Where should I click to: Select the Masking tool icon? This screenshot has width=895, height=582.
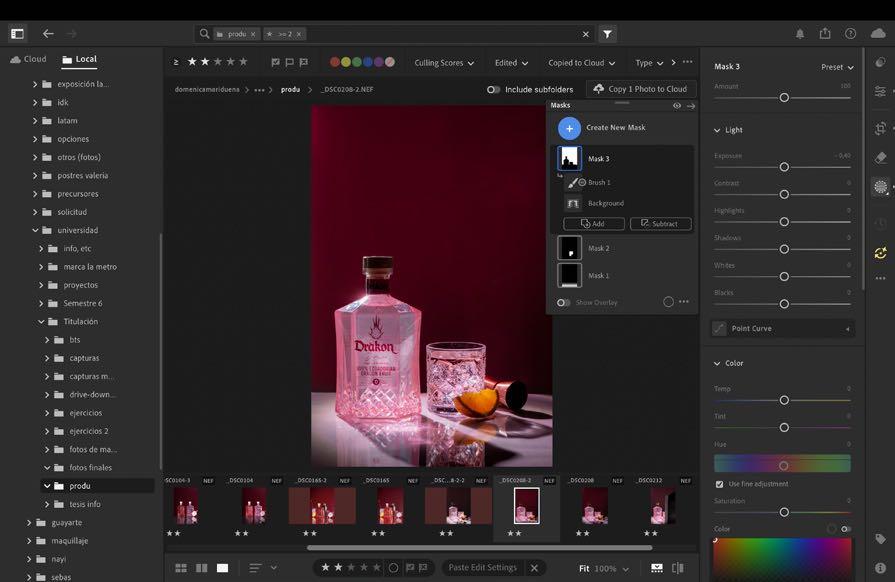880,187
